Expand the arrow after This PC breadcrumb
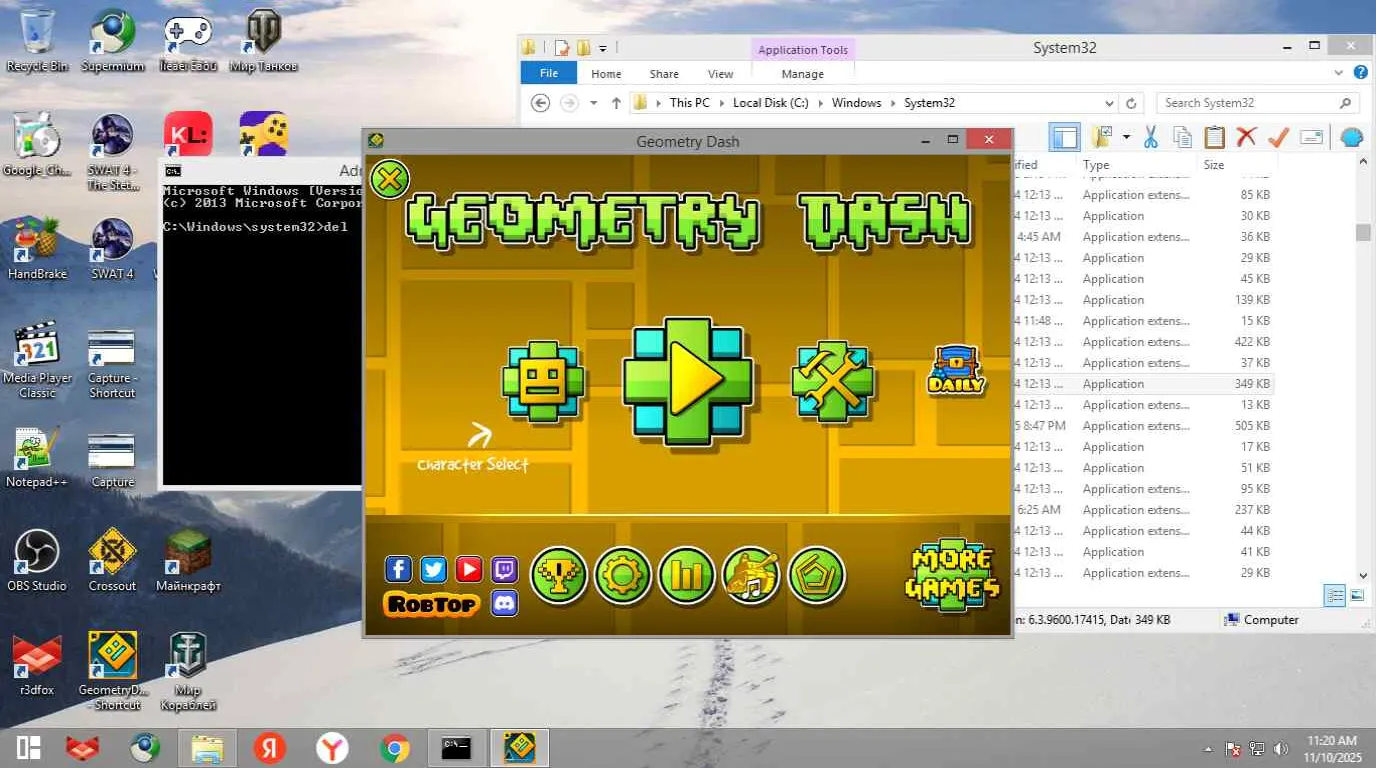Image resolution: width=1376 pixels, height=768 pixels. tap(721, 103)
